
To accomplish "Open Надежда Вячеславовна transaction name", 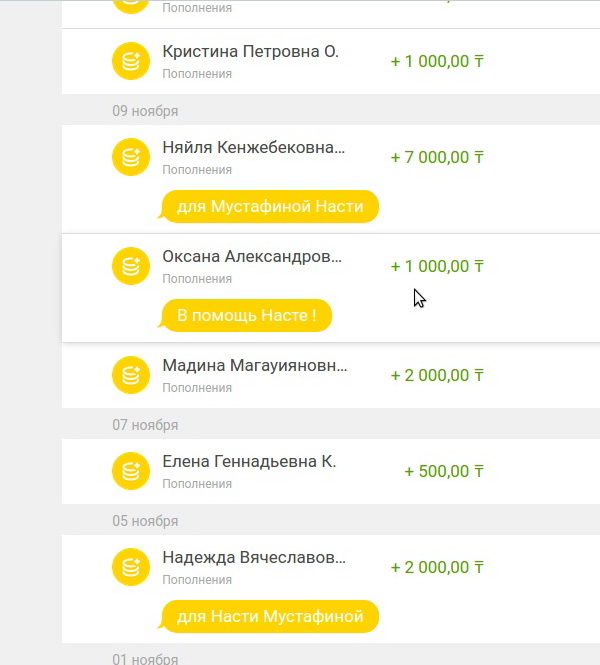I will [x=255, y=558].
